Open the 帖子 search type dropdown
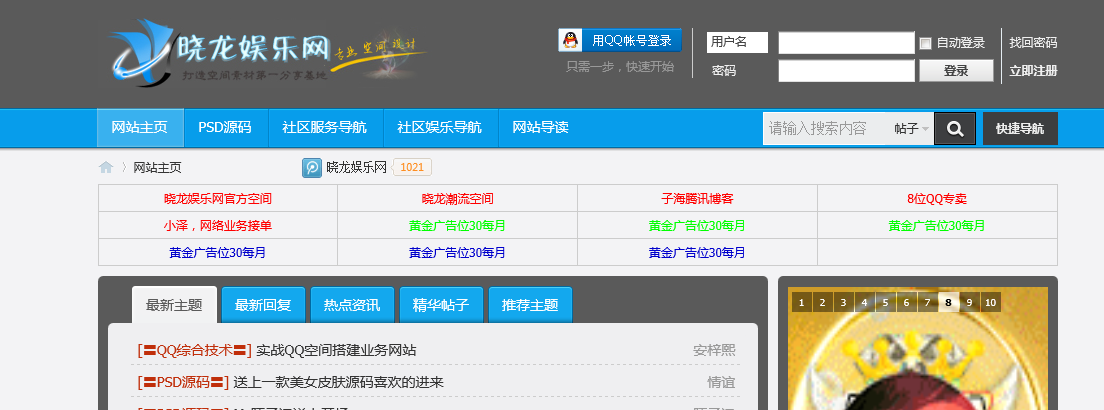 (x=911, y=129)
